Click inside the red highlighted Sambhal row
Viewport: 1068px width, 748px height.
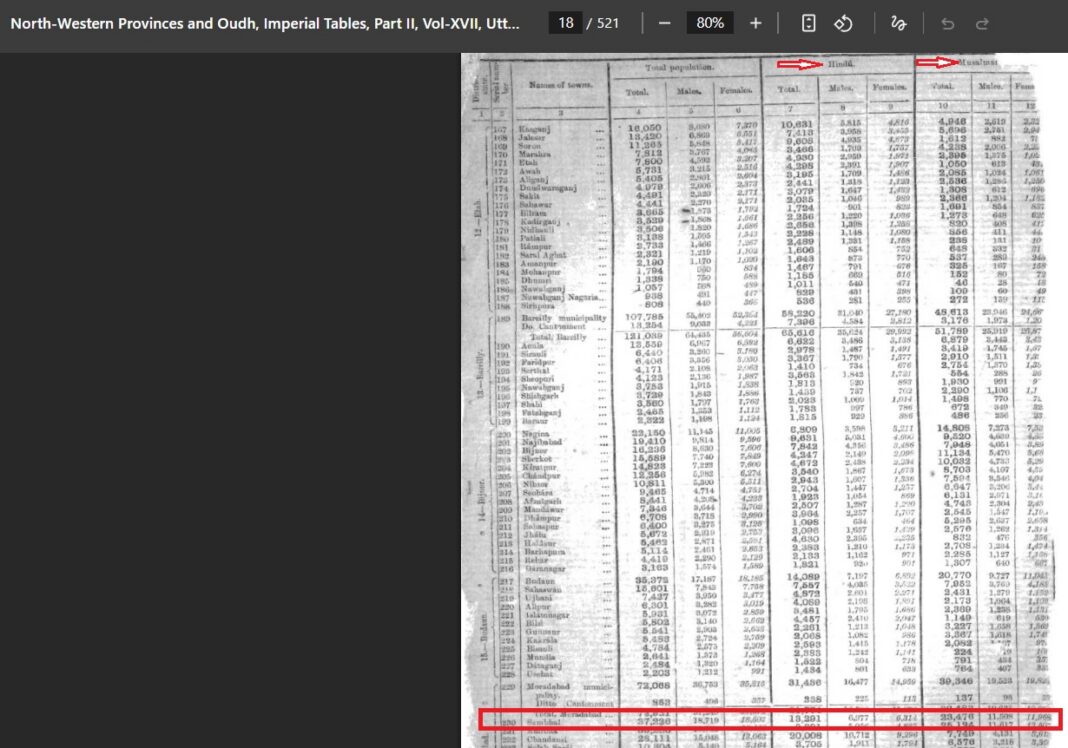click(770, 719)
